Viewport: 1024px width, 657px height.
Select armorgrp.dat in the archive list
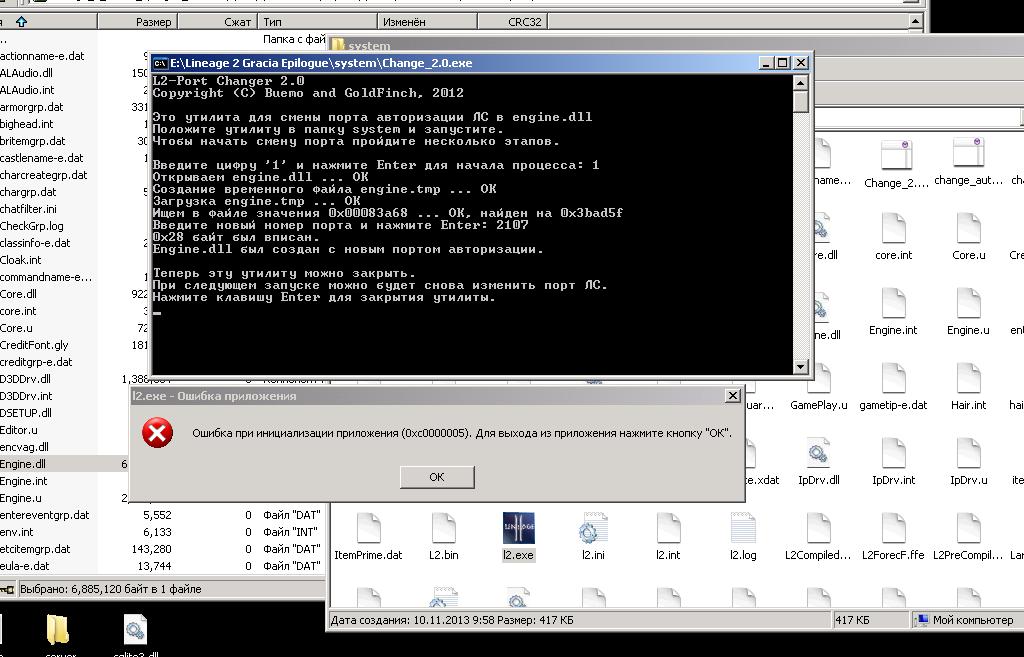[32, 107]
